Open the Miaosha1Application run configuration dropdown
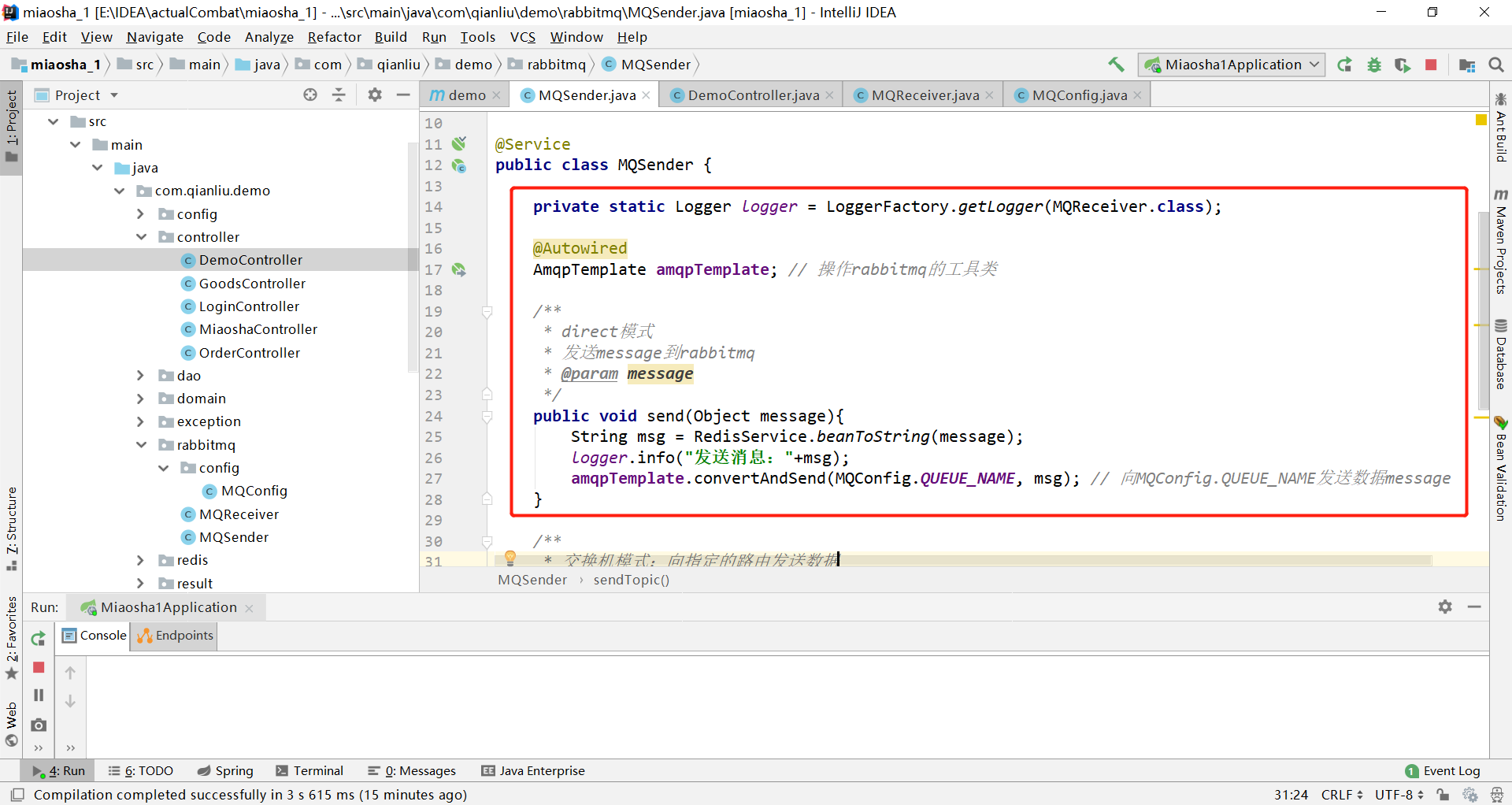Screen dimensions: 1512x805 point(1232,65)
